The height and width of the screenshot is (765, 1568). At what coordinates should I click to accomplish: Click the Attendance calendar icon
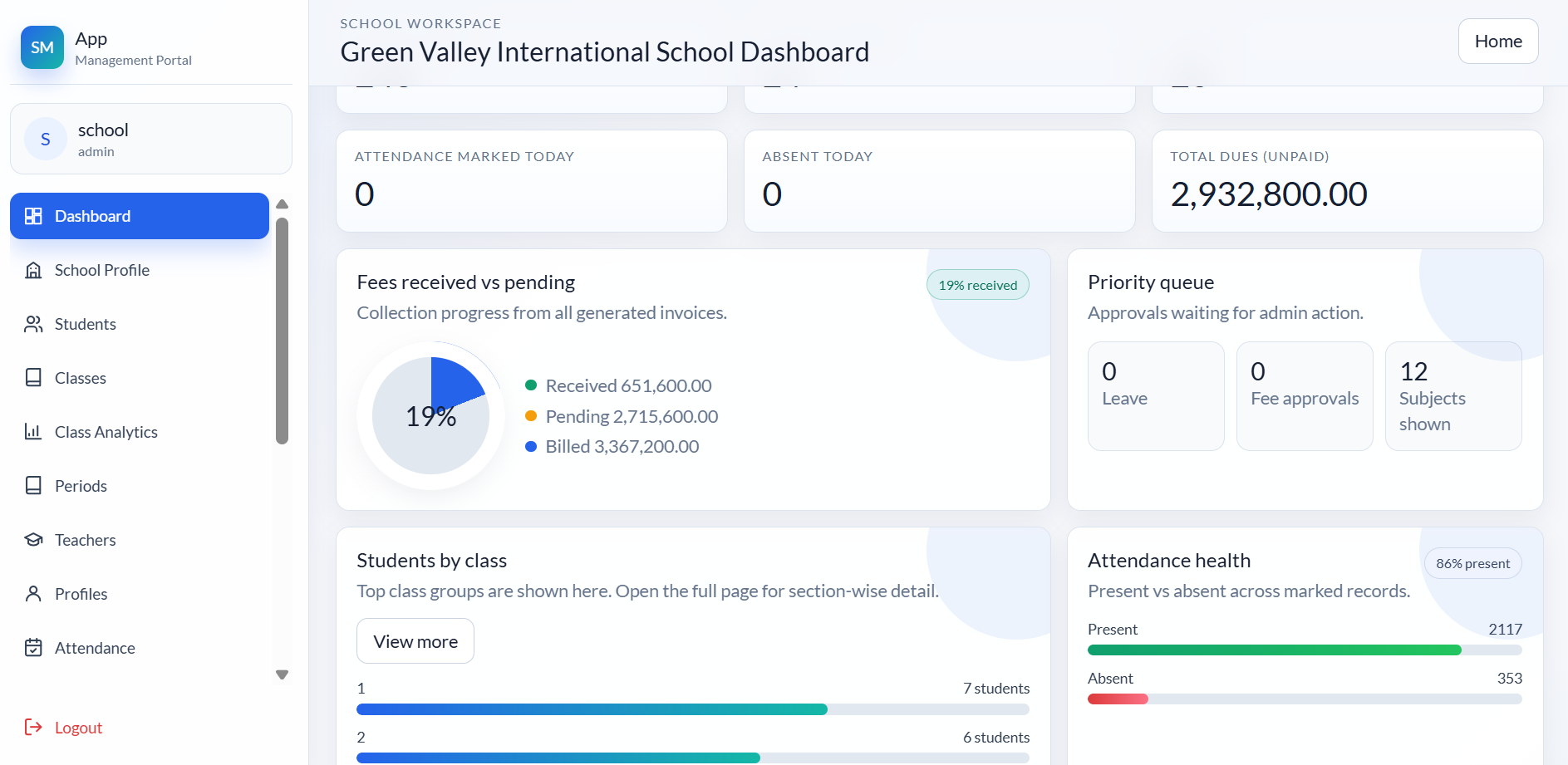coord(33,648)
